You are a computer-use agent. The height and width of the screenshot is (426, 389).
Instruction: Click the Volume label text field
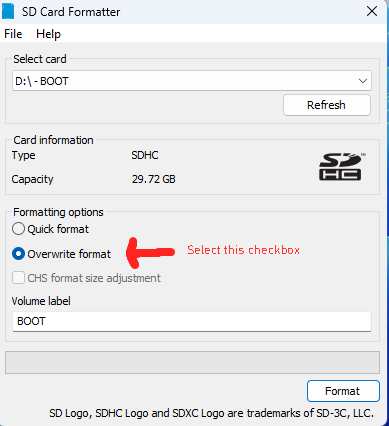coord(192,321)
